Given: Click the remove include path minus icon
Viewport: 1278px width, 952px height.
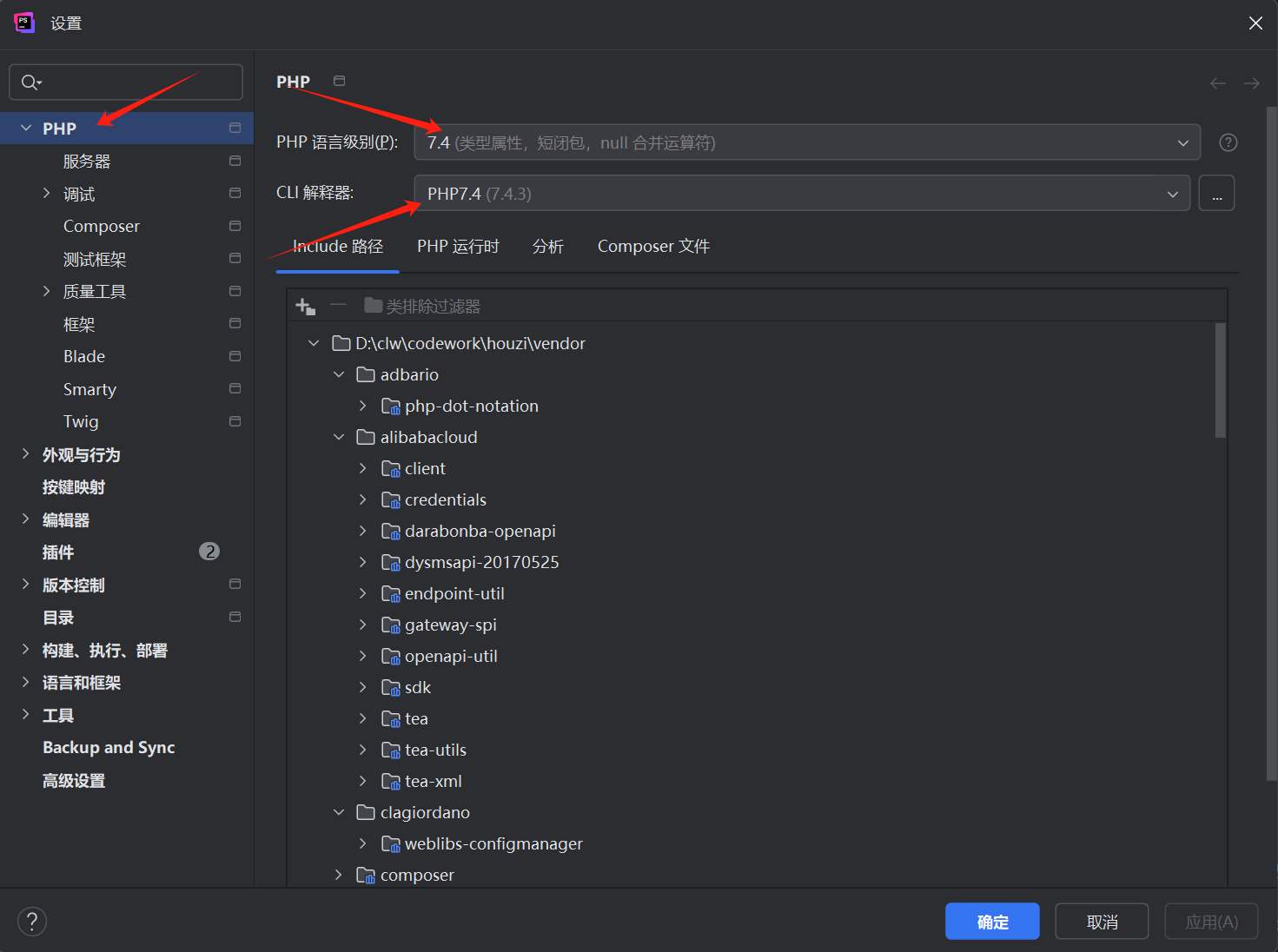Looking at the screenshot, I should pyautogui.click(x=338, y=305).
